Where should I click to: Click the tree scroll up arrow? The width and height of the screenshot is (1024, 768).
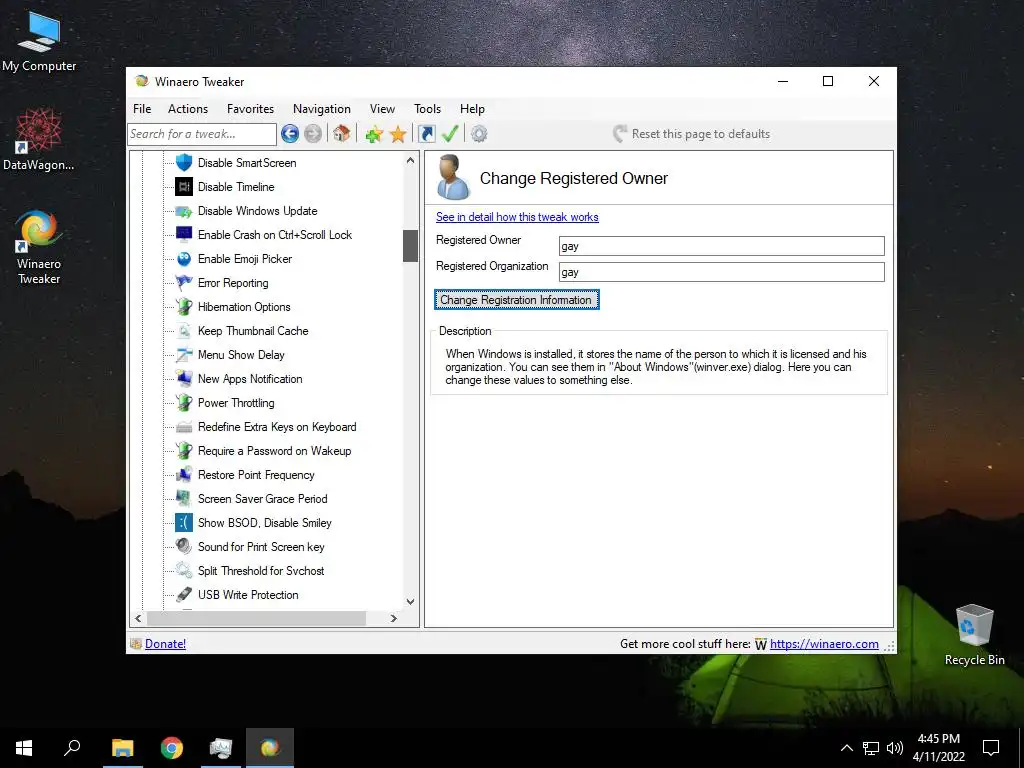pyautogui.click(x=410, y=161)
